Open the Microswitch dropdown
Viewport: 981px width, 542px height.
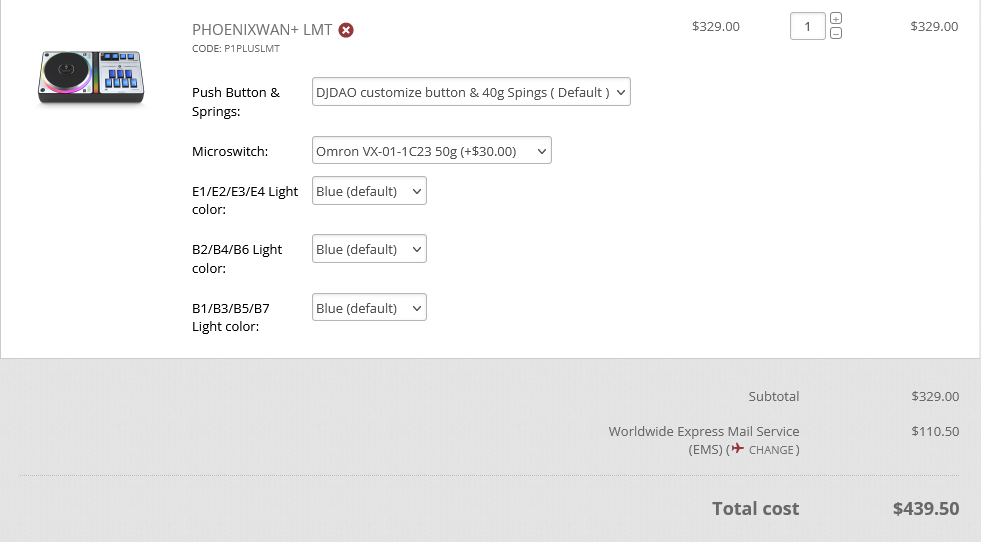tap(432, 151)
